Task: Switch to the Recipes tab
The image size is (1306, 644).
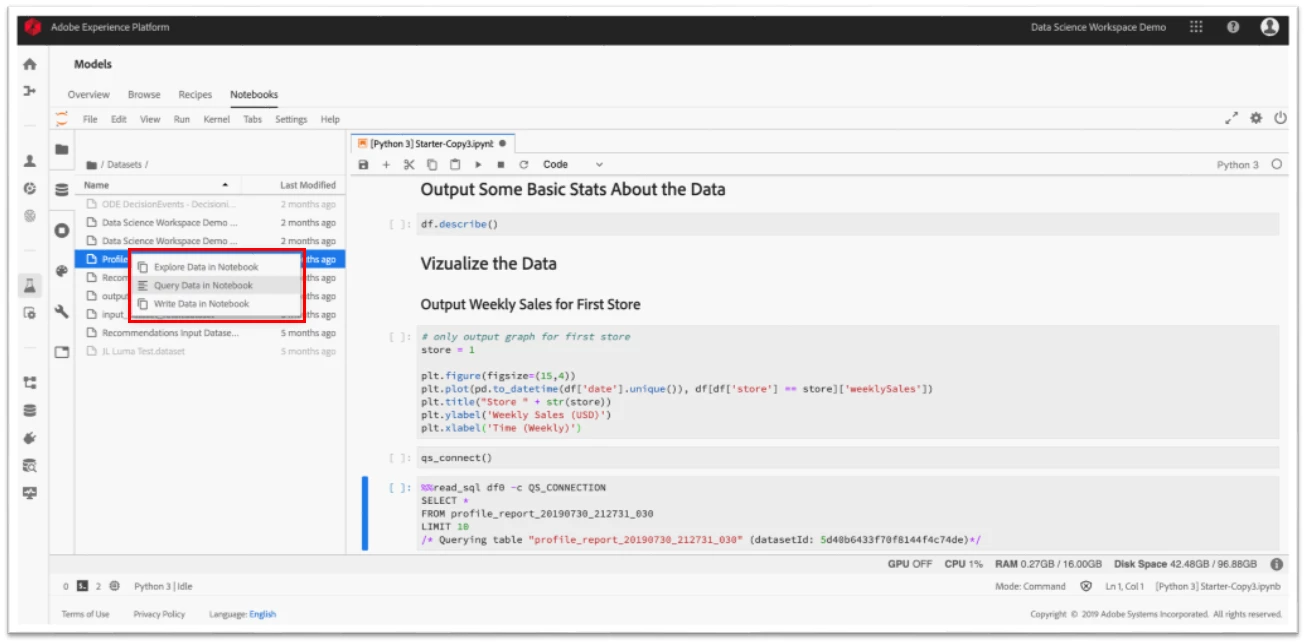Action: 195,95
